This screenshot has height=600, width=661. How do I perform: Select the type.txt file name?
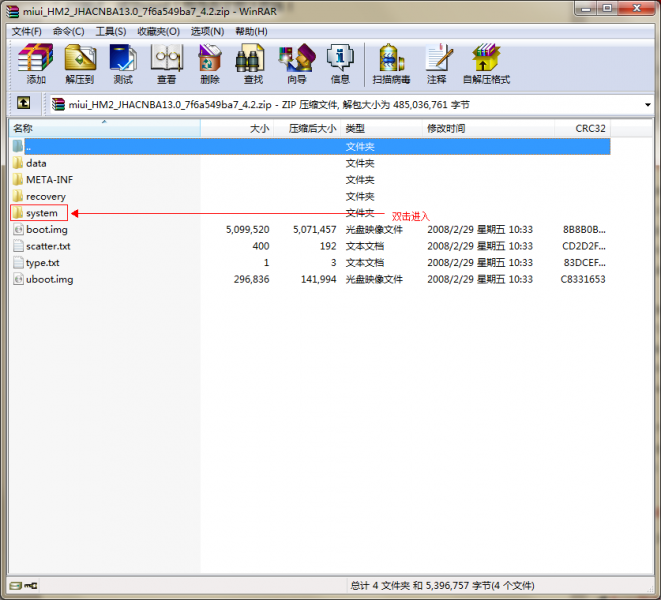tap(43, 263)
